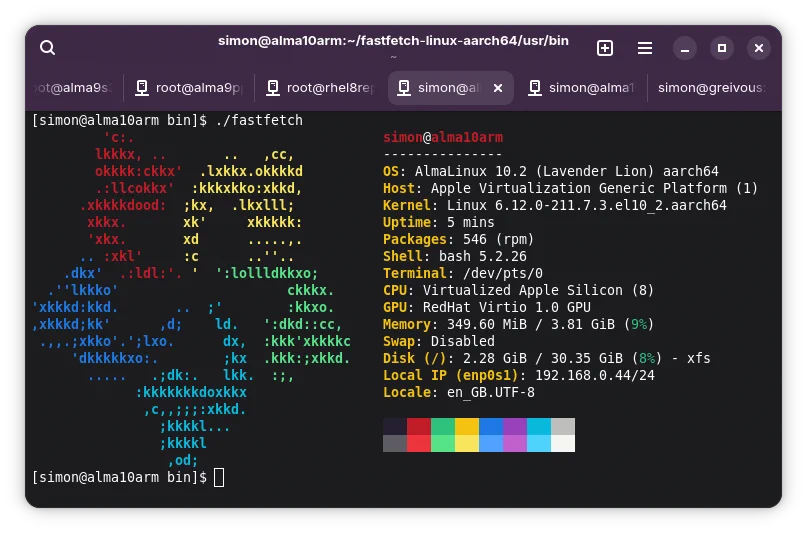Click the blue color swatch, top row
Viewport: 807px width, 533px height.
491,427
